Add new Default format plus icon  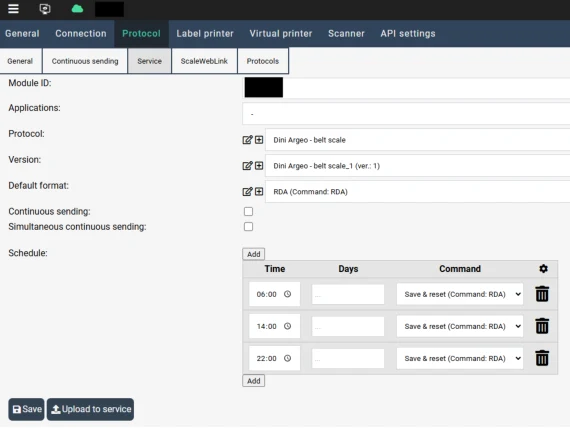pos(259,192)
